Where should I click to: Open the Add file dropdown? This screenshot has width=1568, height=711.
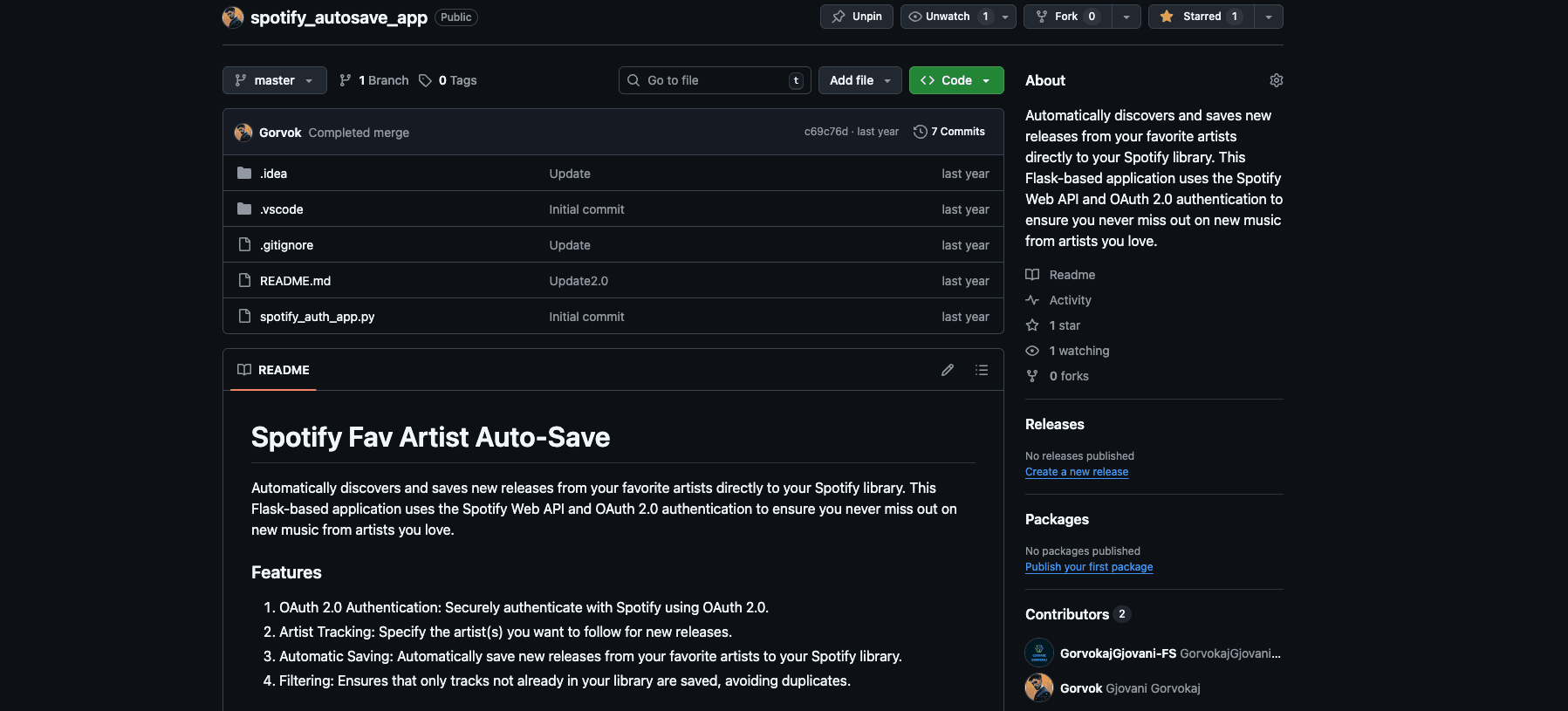[860, 80]
